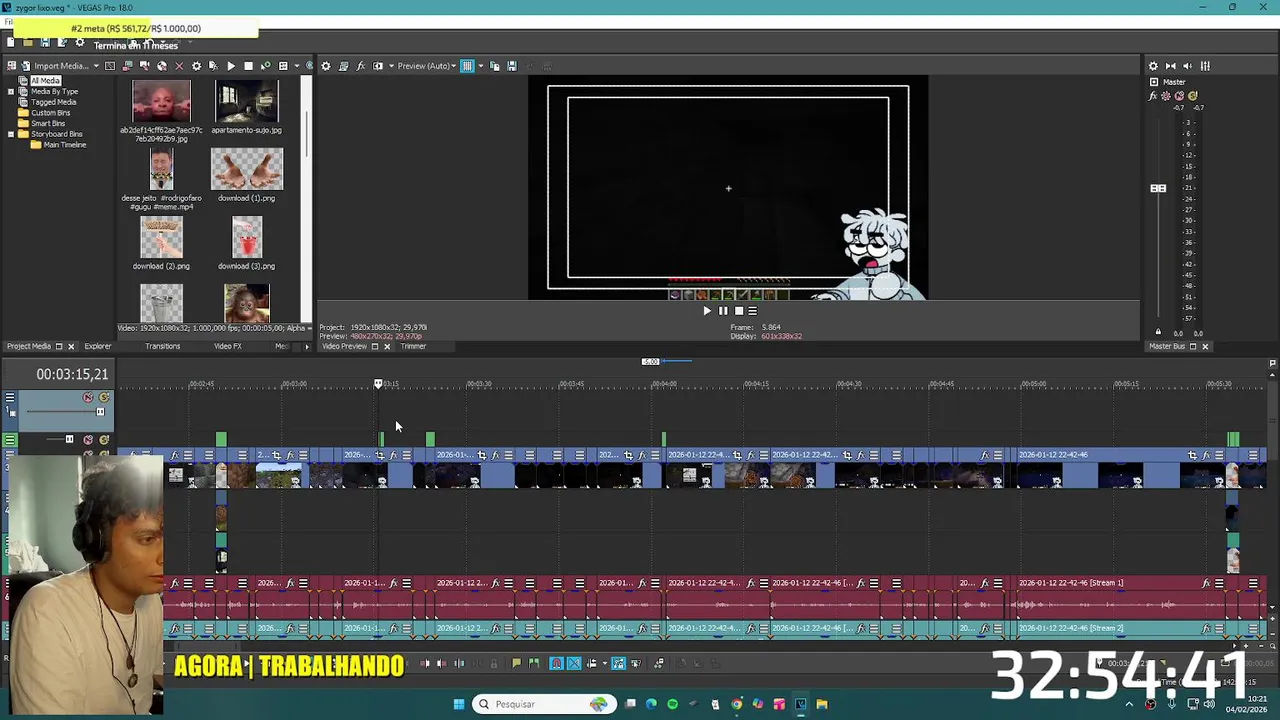Copy snapshot to clipboard icon
Screen dimensions: 1280x720
495,66
